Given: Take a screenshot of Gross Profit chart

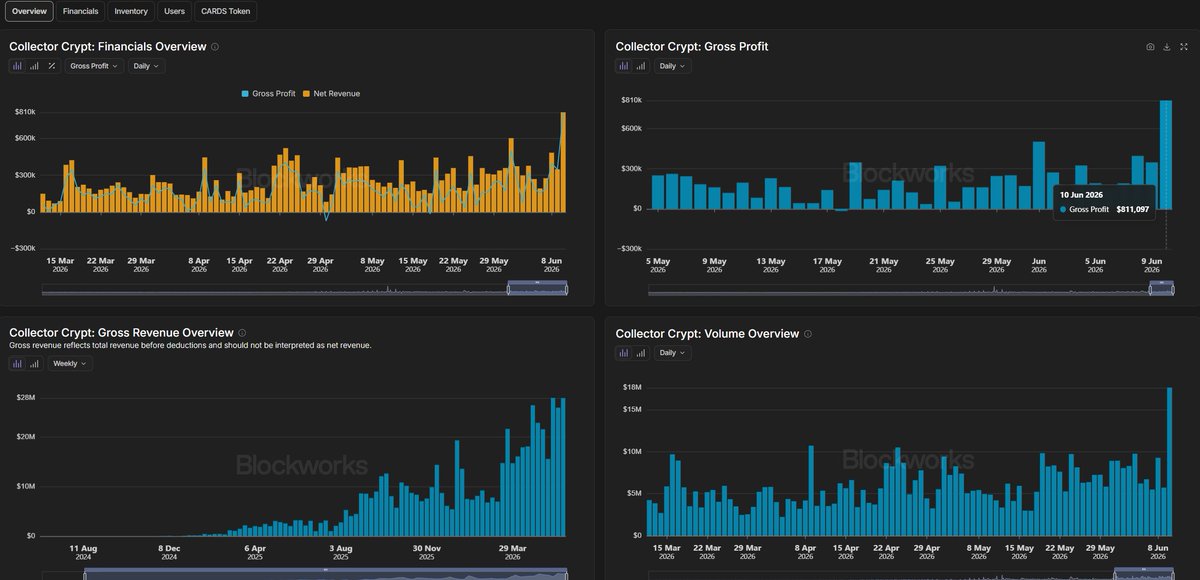Looking at the screenshot, I should click(x=1150, y=47).
